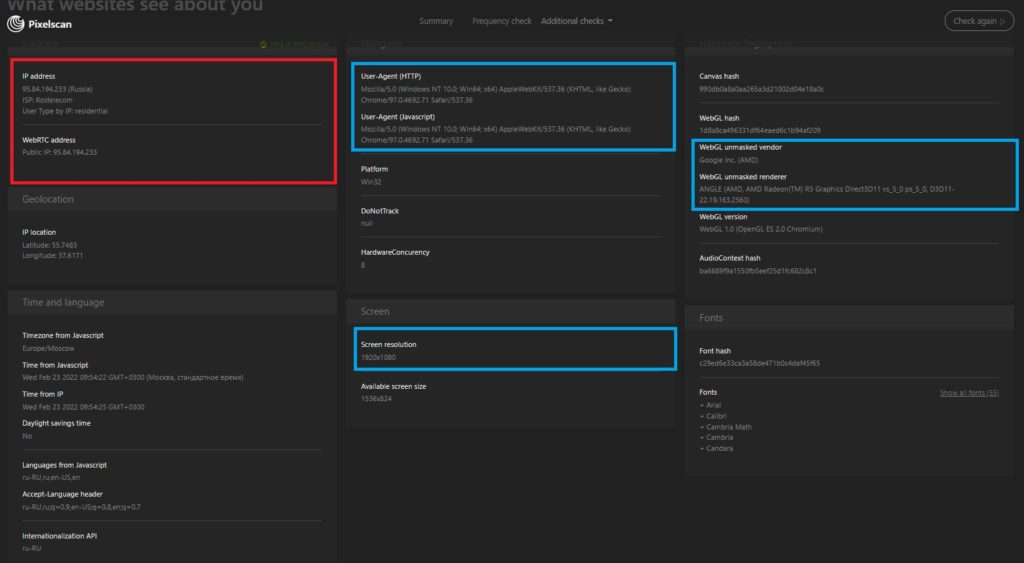Screen dimensions: 1024x563
Task: Click the Calibri font entry
Action: coord(713,416)
